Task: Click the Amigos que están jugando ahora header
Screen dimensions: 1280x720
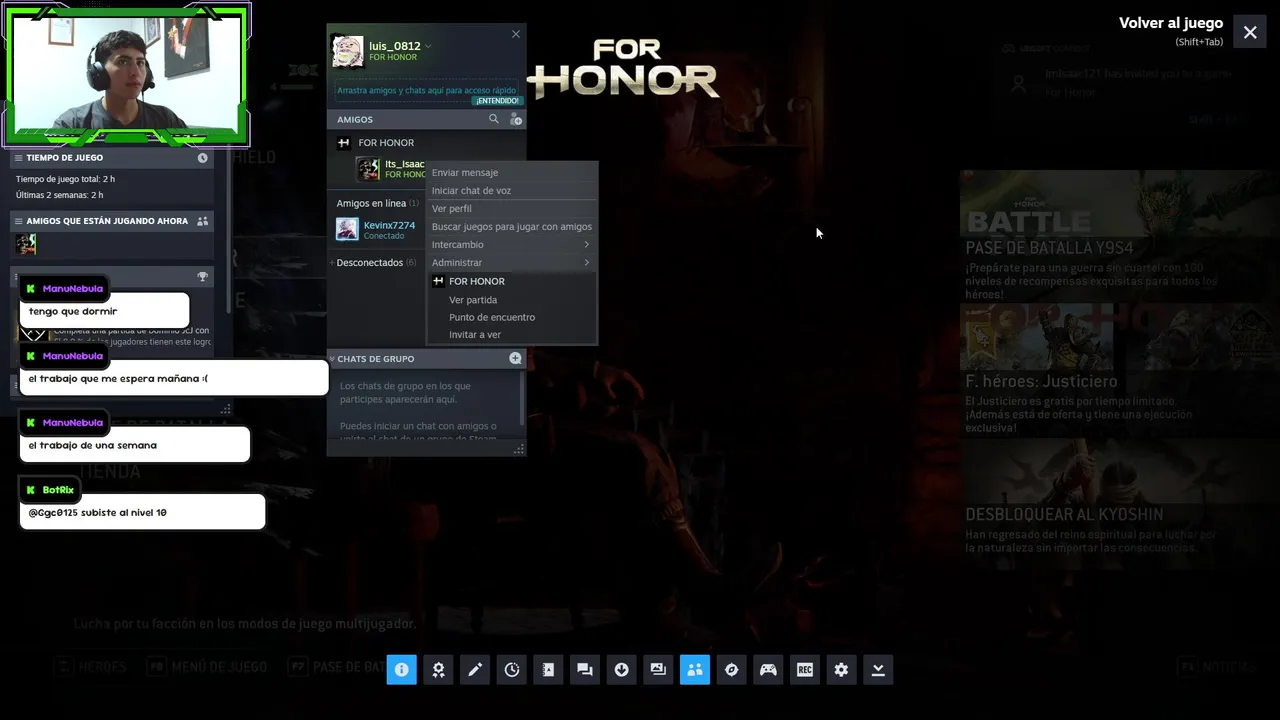Action: 112,221
